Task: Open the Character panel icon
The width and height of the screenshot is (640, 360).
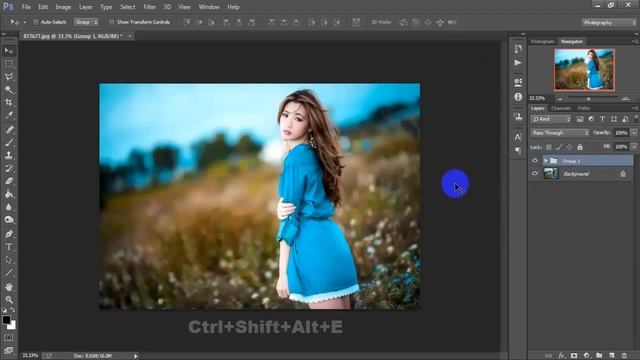Action: [x=518, y=137]
